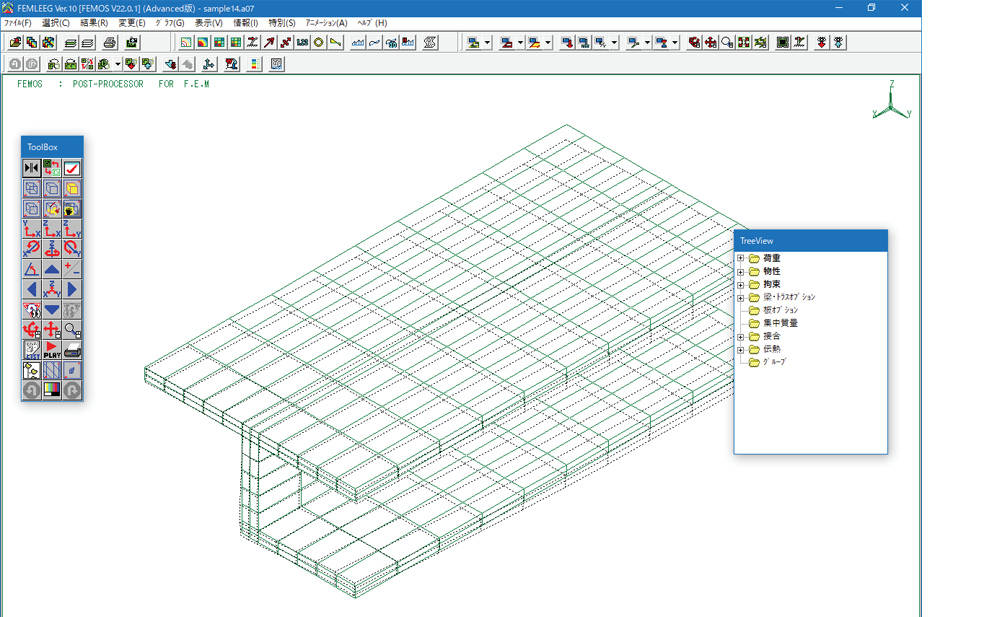Click the color bars icon in ToolBox

(52, 390)
